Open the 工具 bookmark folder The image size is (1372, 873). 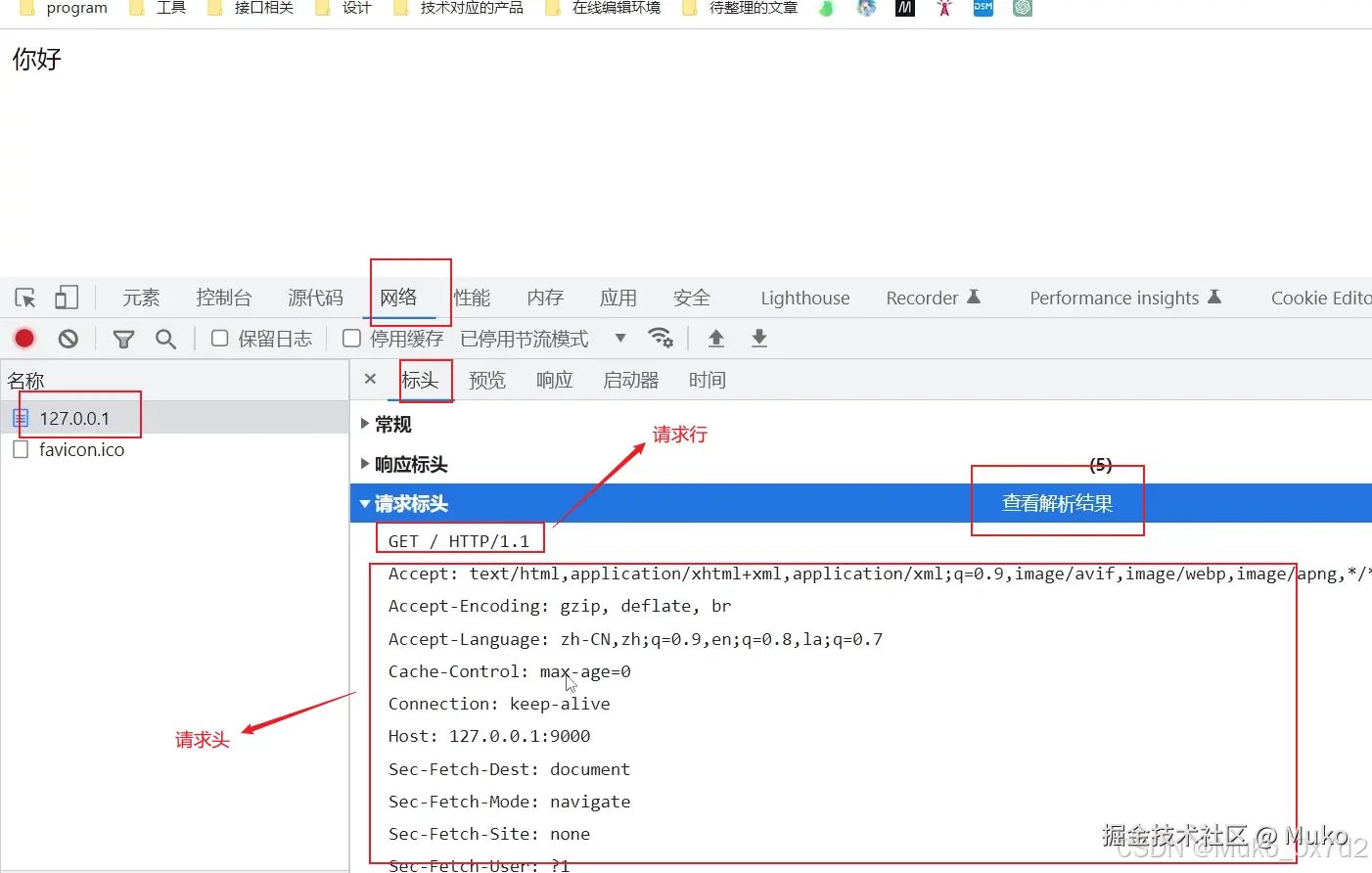pyautogui.click(x=158, y=8)
